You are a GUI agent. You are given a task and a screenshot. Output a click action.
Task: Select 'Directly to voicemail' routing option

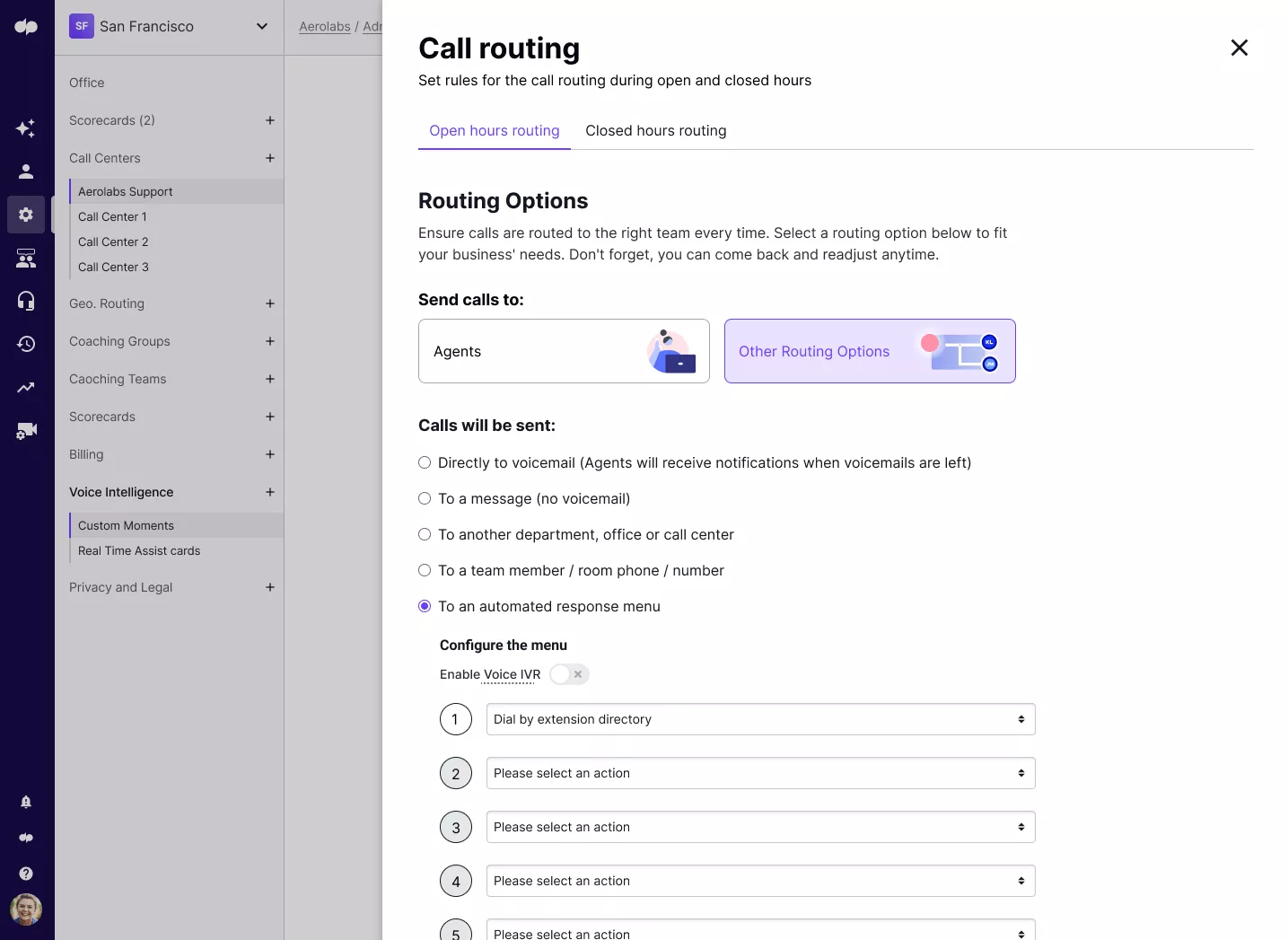[425, 462]
